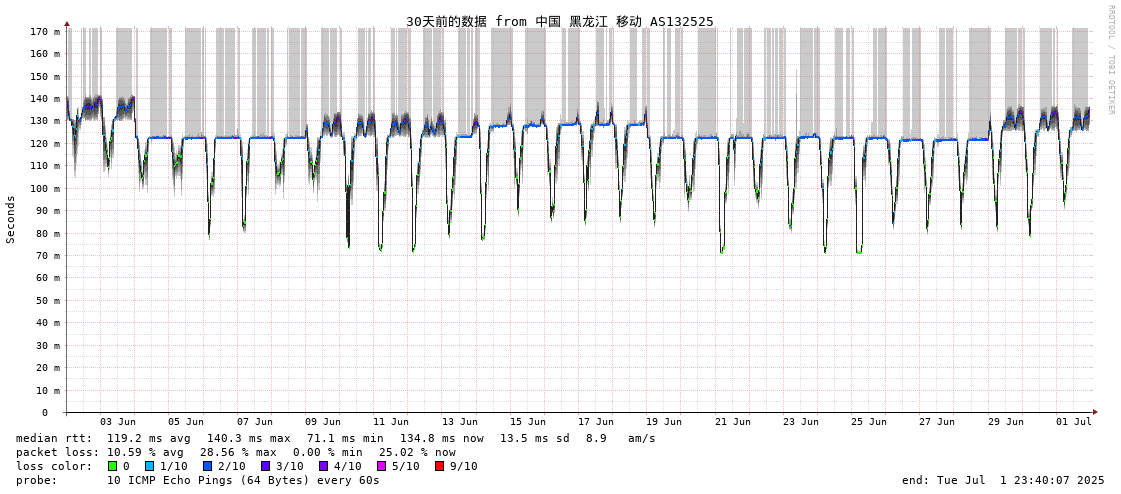Click the "8.9 am/s" value
The height and width of the screenshot is (494, 1121).
click(x=621, y=438)
